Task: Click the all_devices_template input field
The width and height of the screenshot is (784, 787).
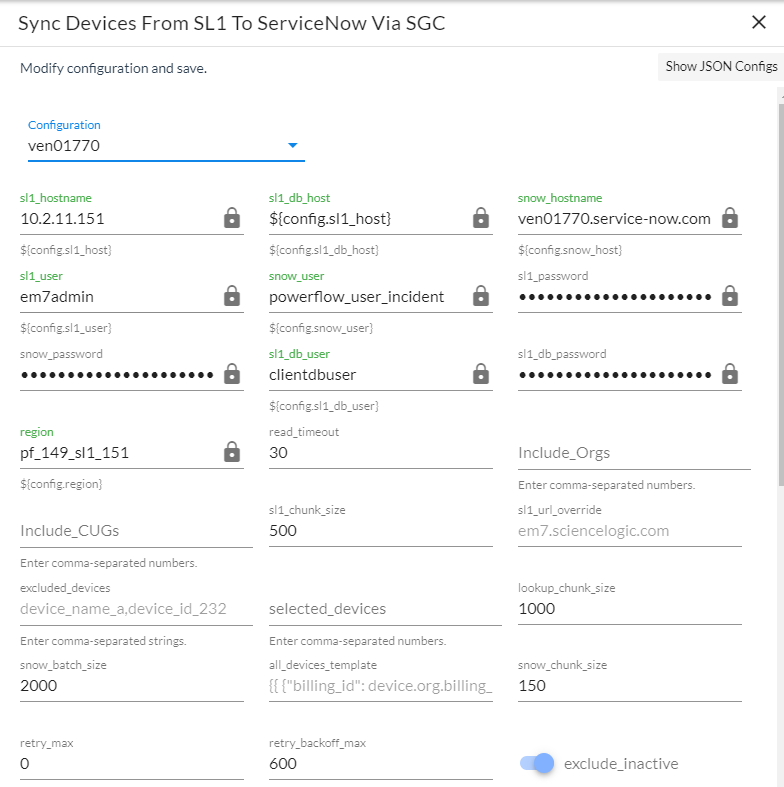Action: (x=381, y=686)
